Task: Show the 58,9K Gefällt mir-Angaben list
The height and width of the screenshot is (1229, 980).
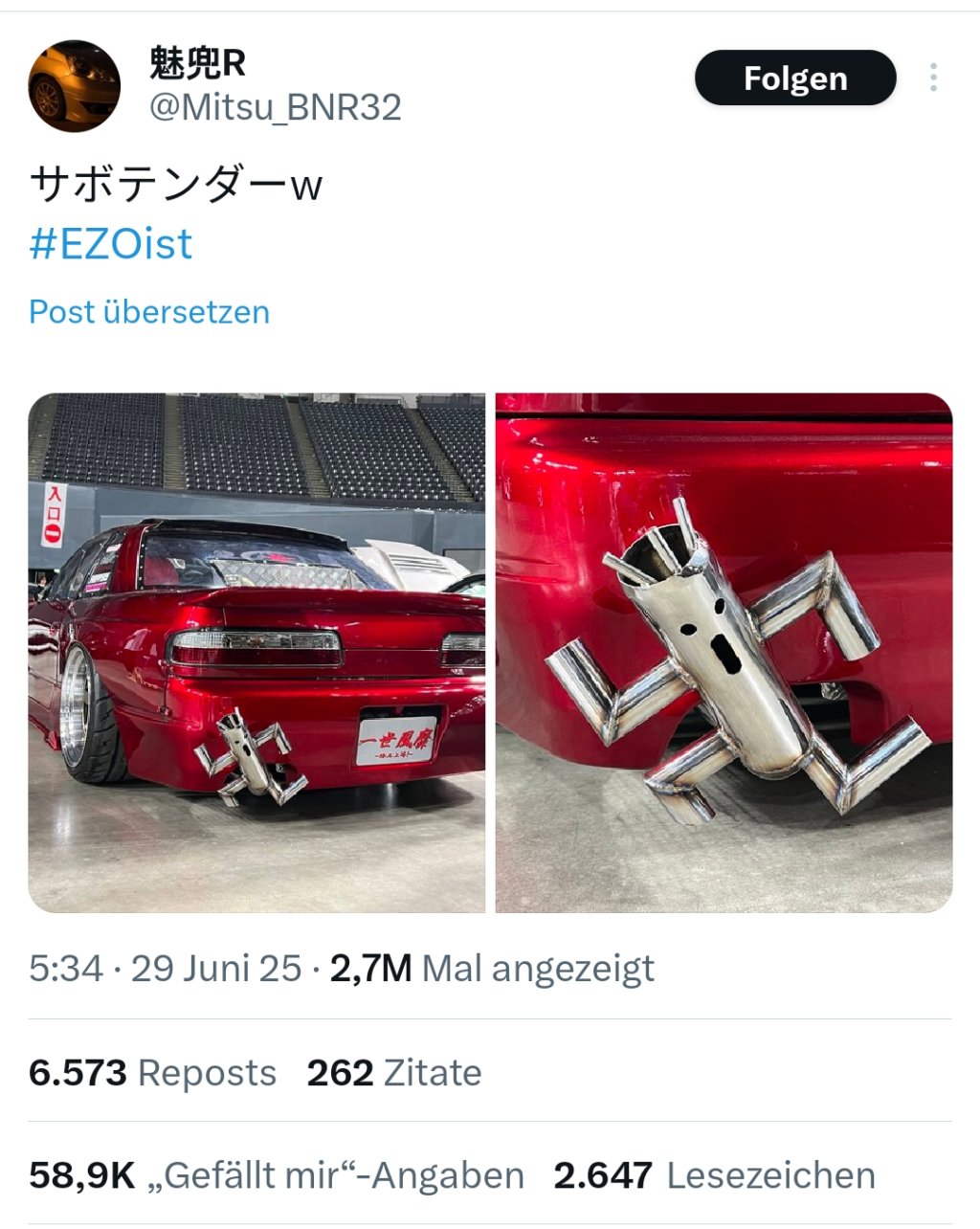Action: (x=277, y=1175)
